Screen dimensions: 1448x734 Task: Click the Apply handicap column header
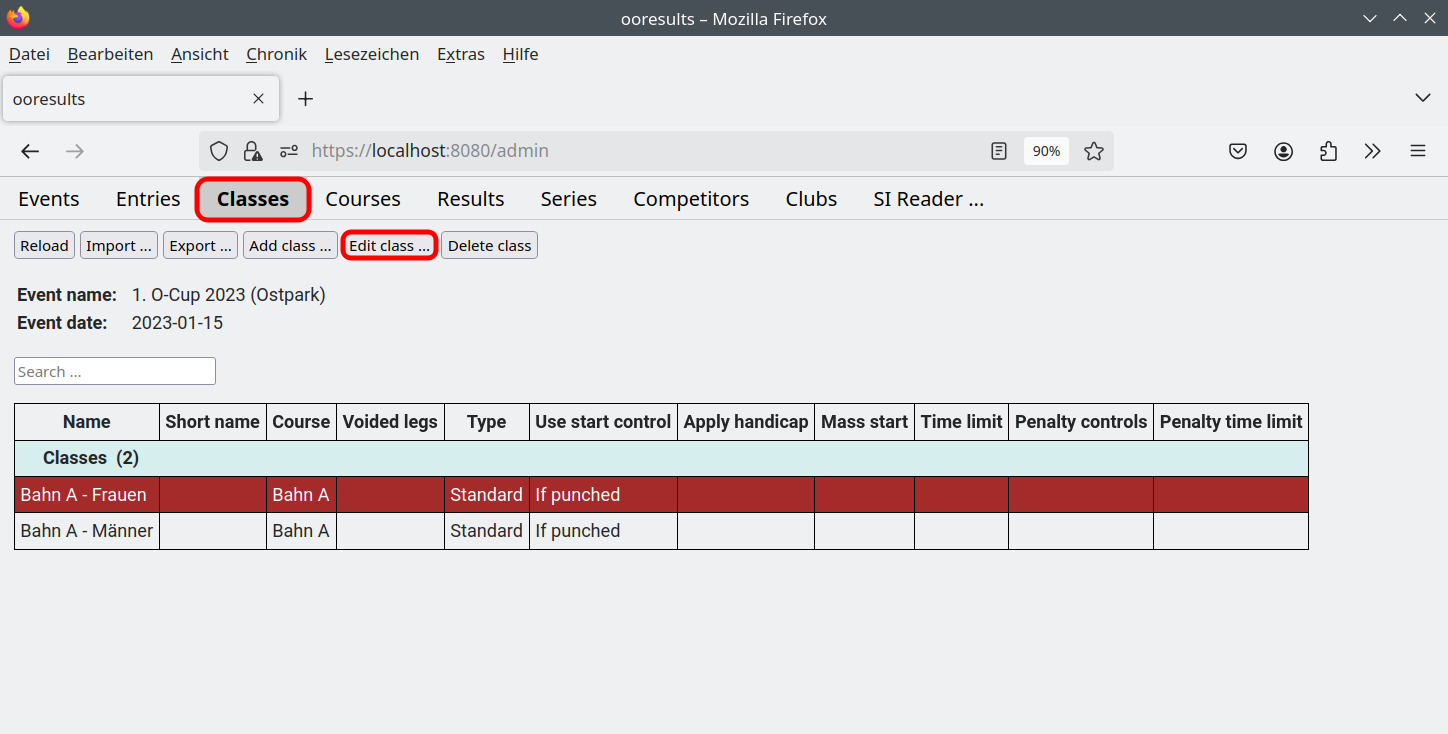(746, 422)
